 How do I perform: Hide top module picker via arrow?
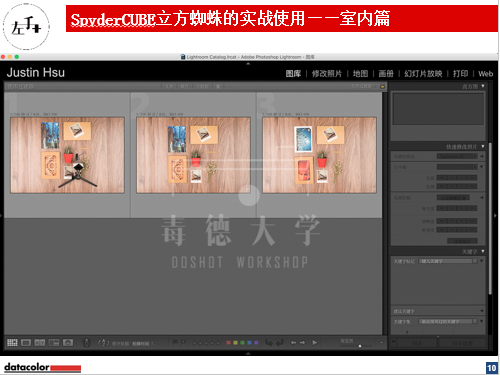click(x=248, y=63)
